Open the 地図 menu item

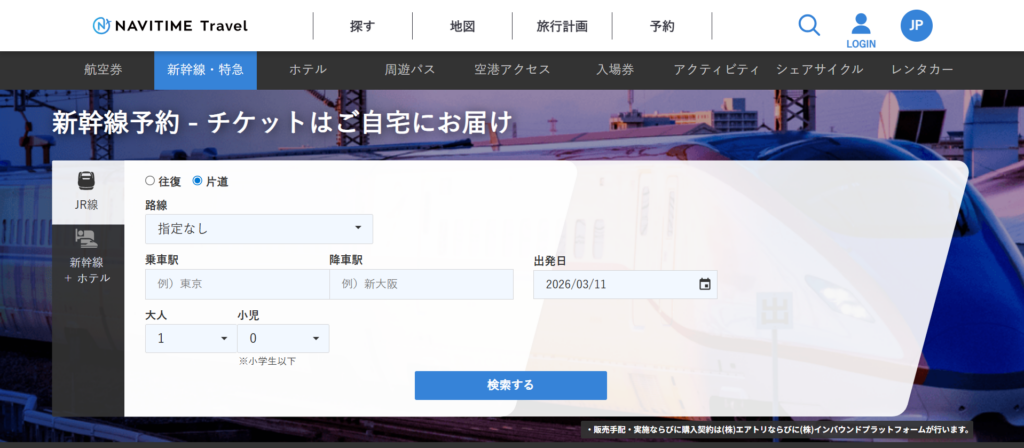[x=461, y=26]
